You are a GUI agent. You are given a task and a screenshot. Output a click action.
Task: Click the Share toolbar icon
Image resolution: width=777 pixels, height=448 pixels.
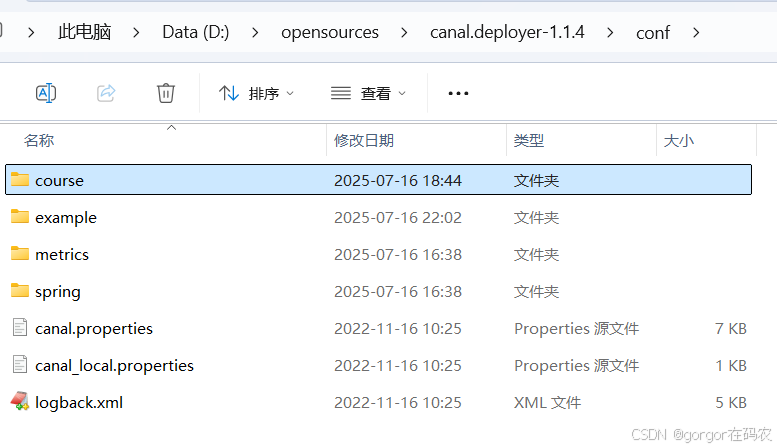[x=106, y=93]
